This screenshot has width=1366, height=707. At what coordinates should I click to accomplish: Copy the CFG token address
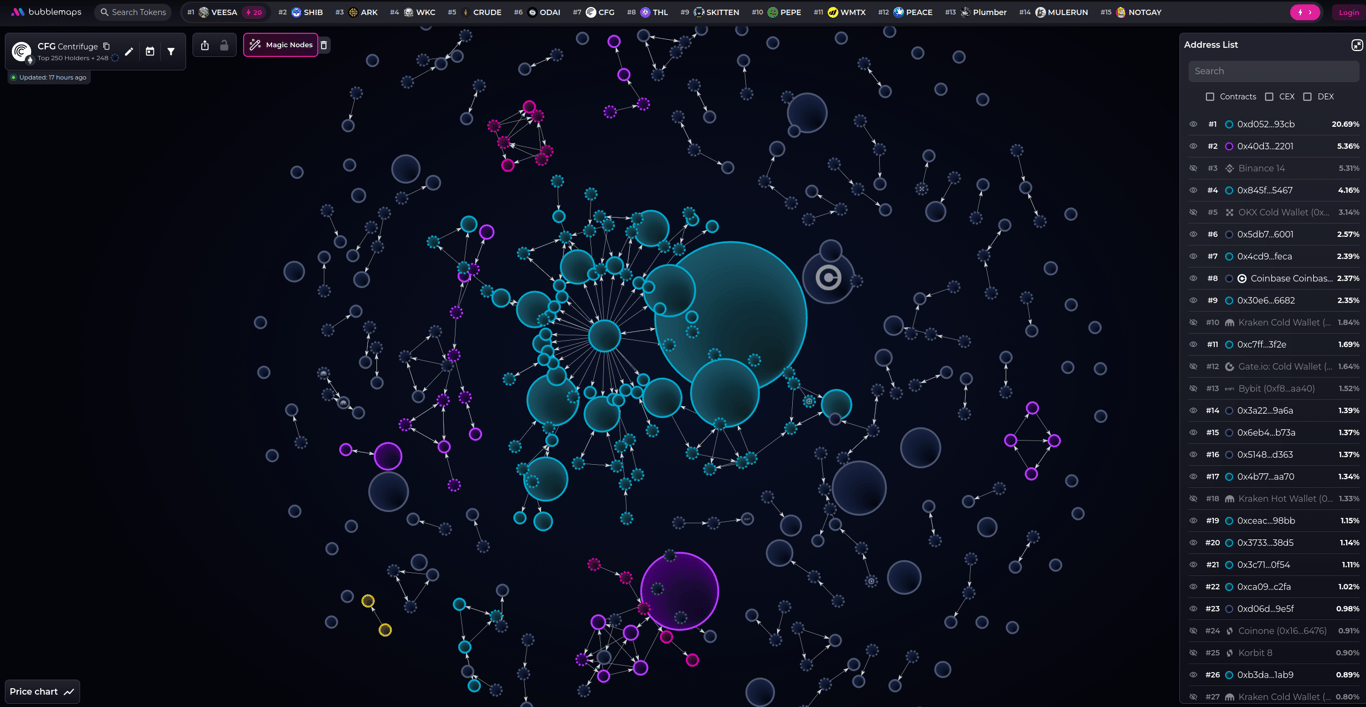tap(106, 46)
